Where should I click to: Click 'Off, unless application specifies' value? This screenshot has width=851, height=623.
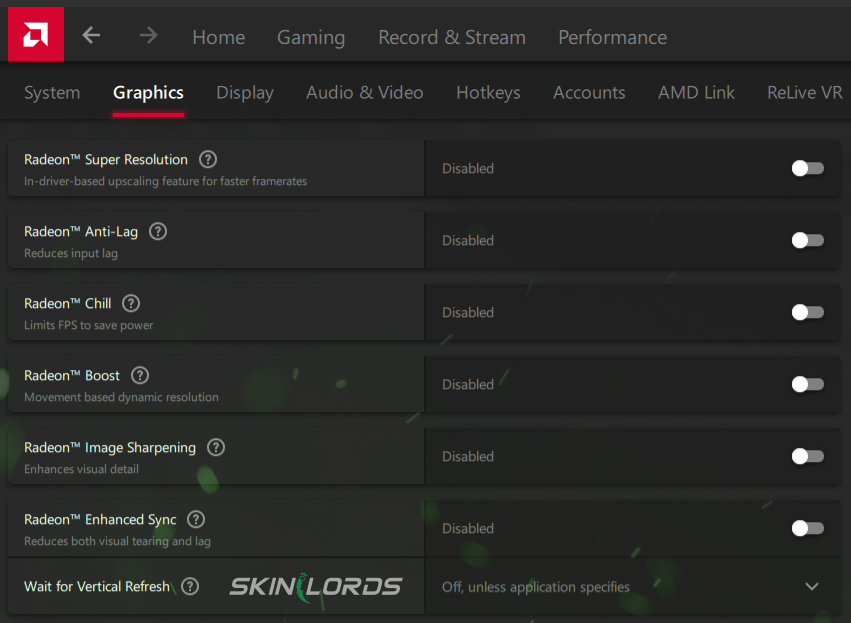pyautogui.click(x=536, y=587)
